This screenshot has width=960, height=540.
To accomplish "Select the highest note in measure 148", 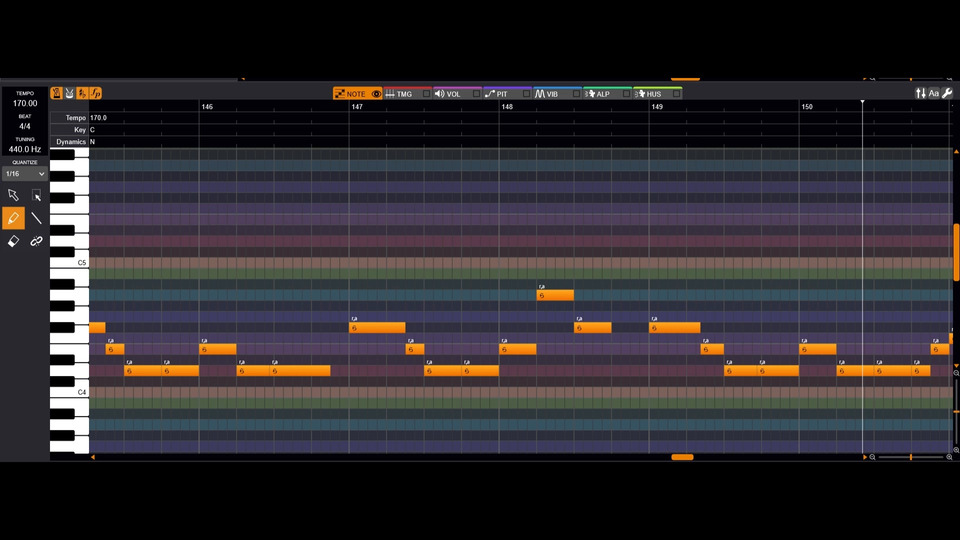I will pyautogui.click(x=555, y=295).
